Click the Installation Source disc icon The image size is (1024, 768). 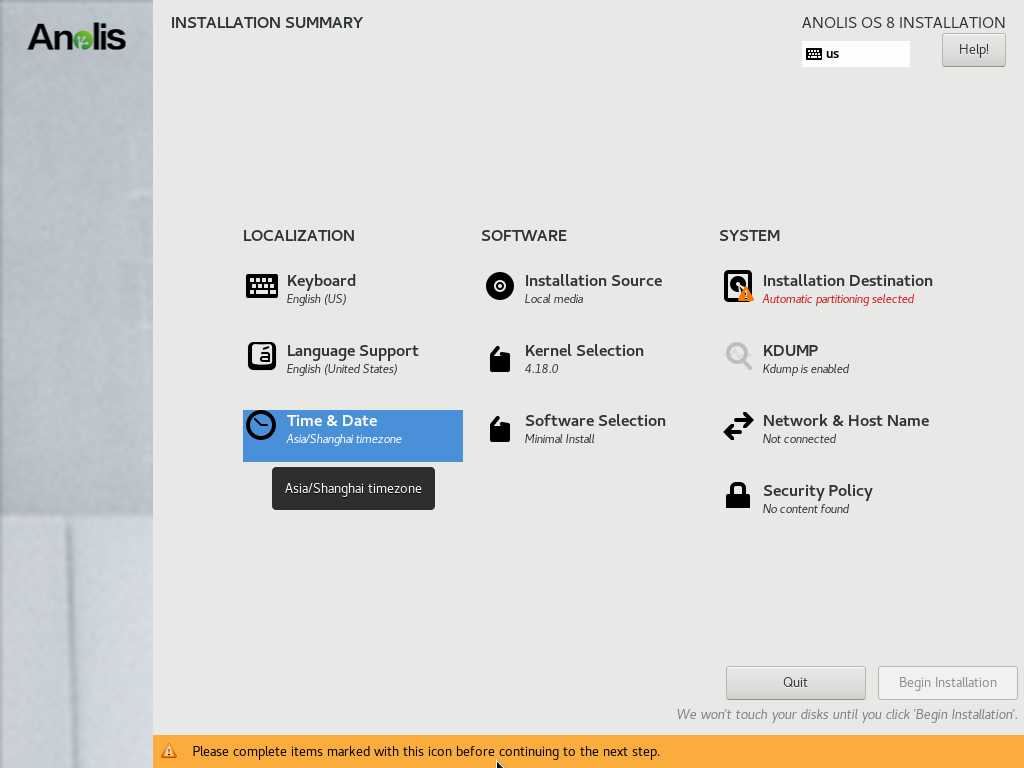tap(500, 286)
